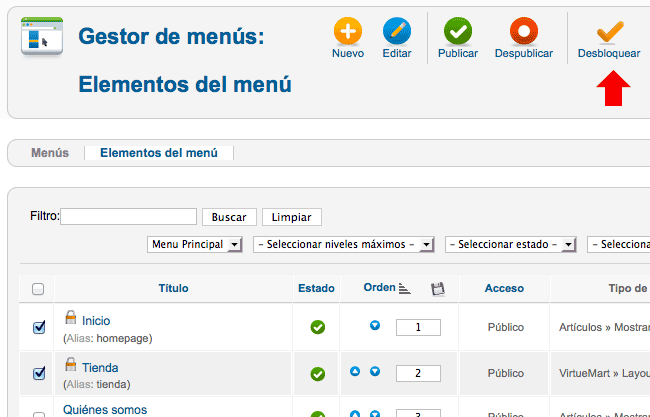Click the Publicar green check icon
Screen dimensions: 650x417
coord(458,31)
